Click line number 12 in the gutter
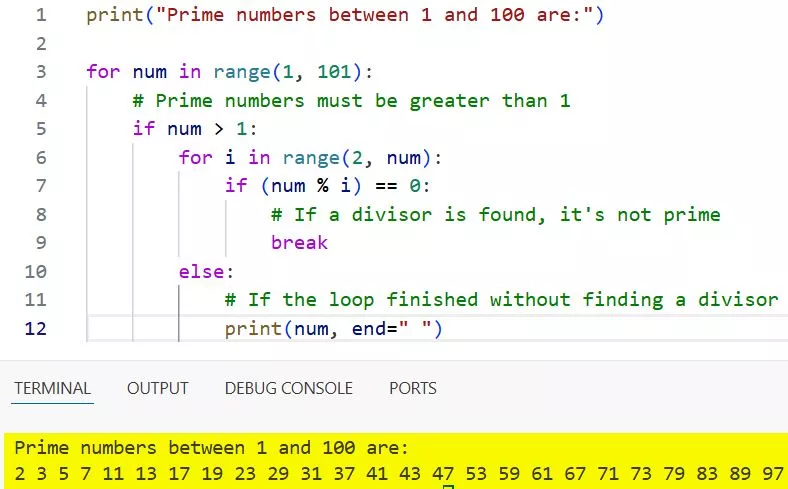 (35, 328)
